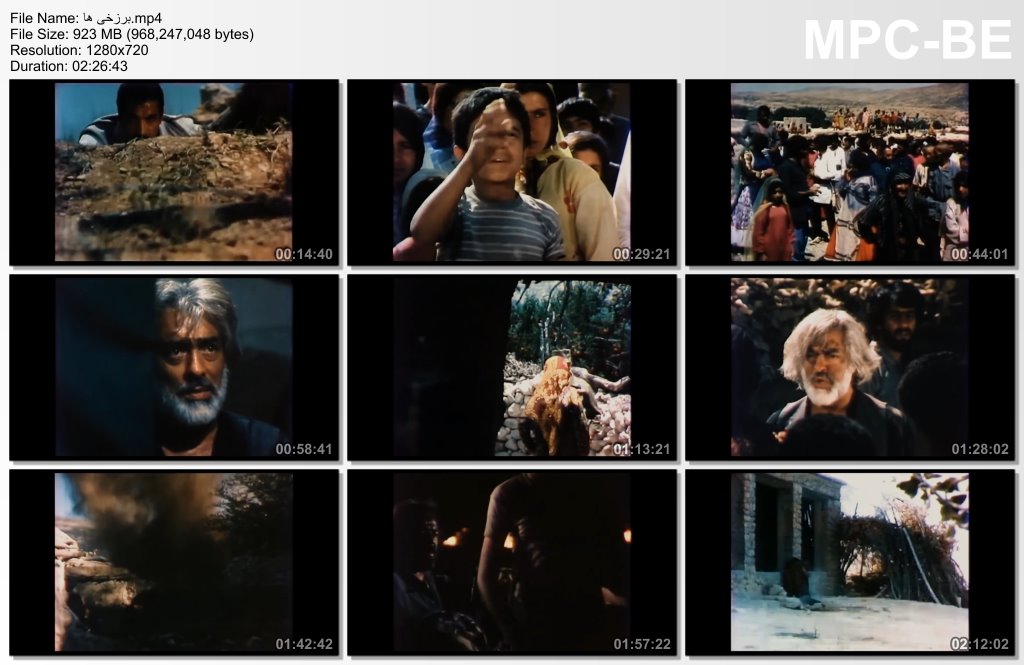Image resolution: width=1024 pixels, height=665 pixels.
Task: Click the 01:57:22 timestamp label
Action: click(x=641, y=644)
